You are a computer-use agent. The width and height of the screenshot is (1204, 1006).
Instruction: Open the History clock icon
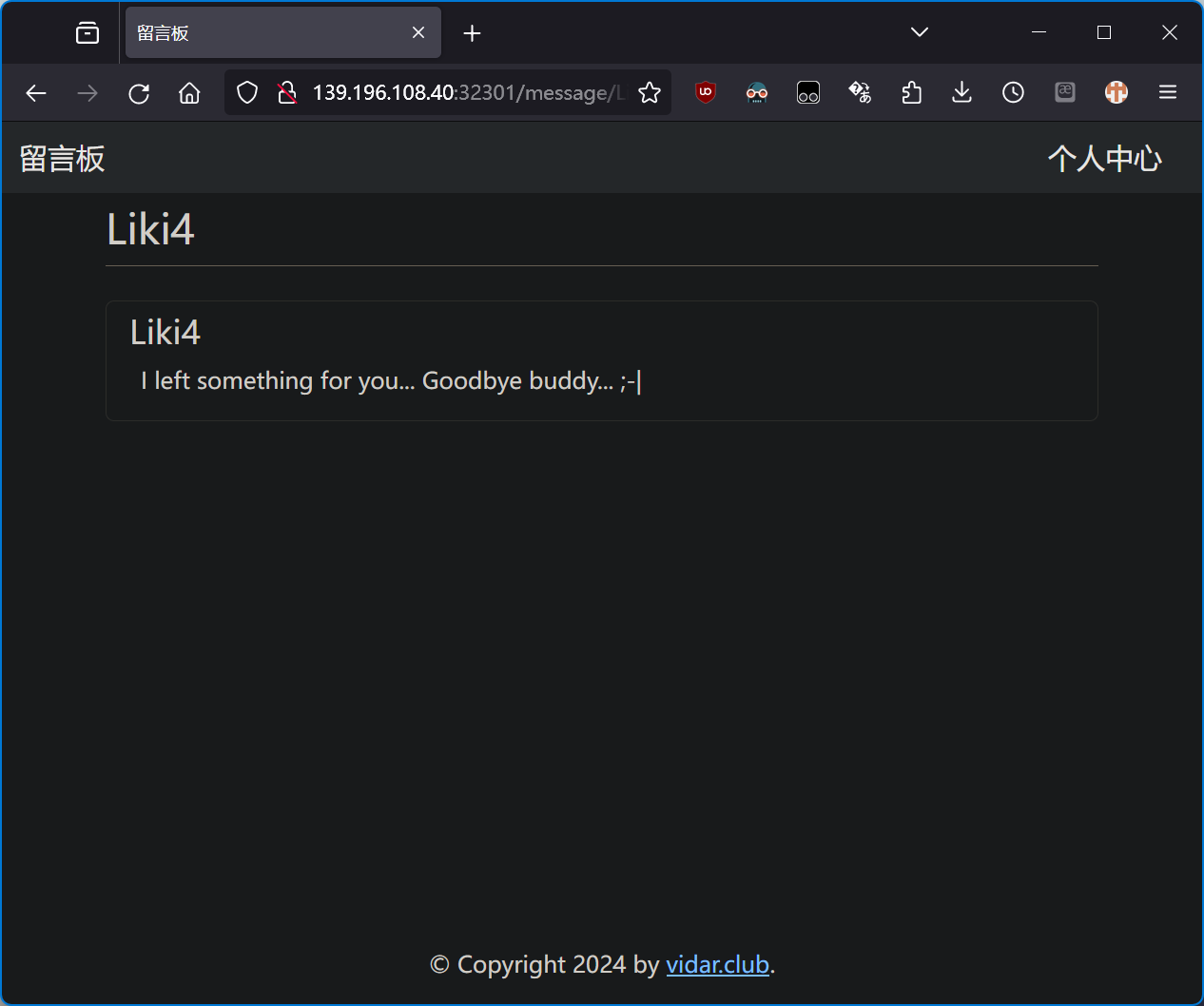(x=1013, y=92)
